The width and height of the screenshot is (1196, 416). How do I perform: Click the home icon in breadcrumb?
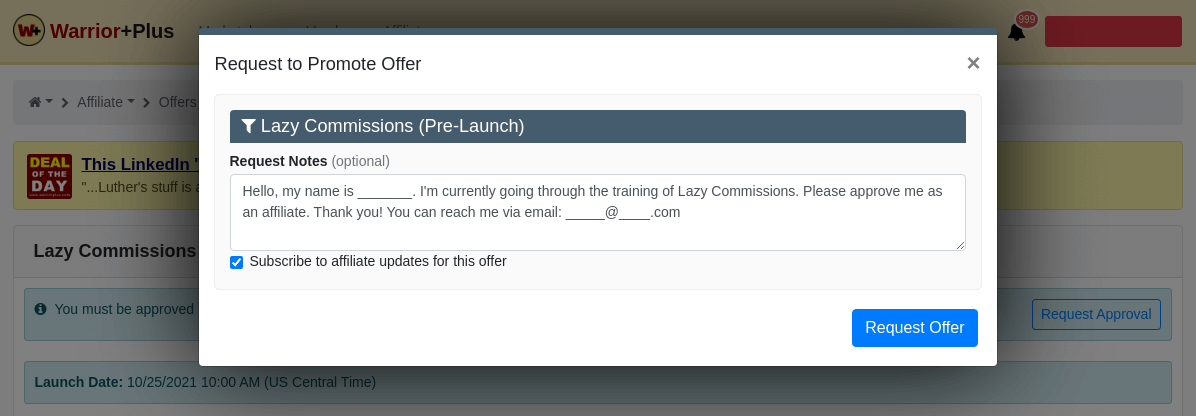(35, 102)
